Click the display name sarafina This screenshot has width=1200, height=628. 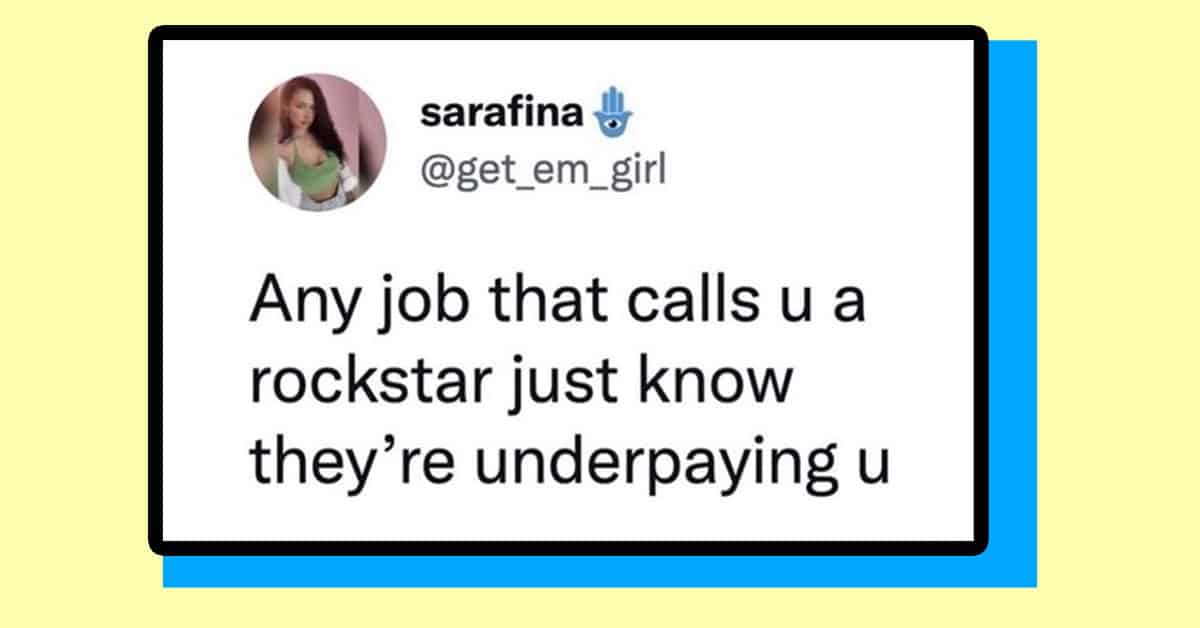pos(502,114)
